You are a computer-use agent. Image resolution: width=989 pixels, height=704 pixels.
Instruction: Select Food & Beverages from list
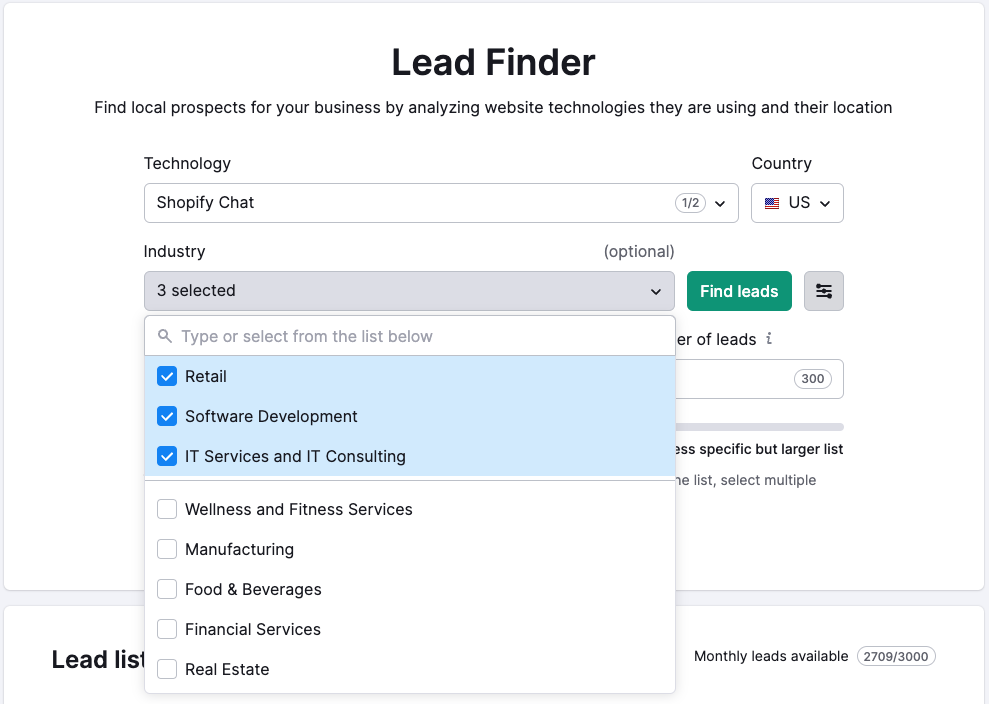pyautogui.click(x=253, y=589)
